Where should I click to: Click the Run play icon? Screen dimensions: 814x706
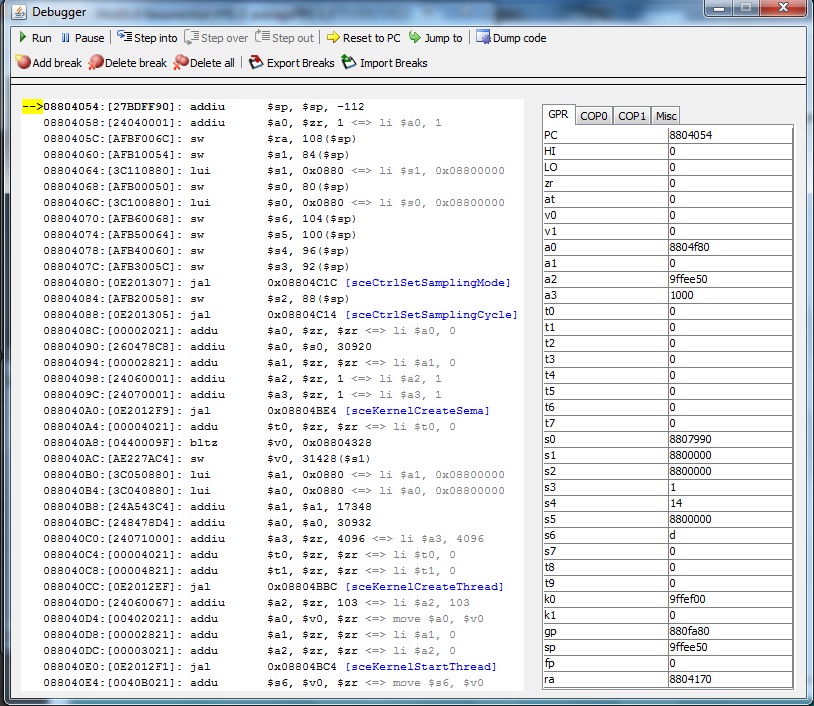click(23, 38)
